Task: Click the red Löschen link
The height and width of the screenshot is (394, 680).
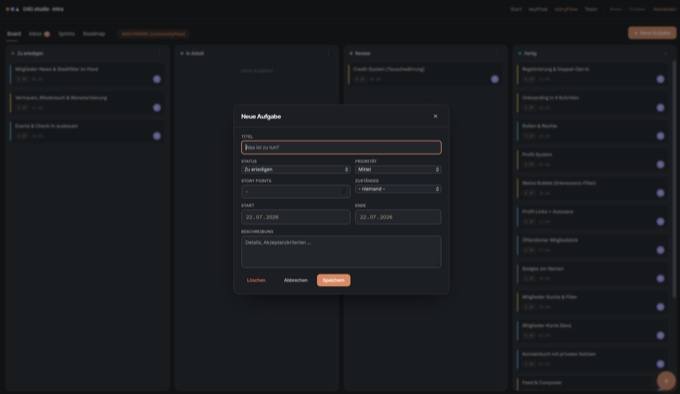Action: pyautogui.click(x=256, y=280)
